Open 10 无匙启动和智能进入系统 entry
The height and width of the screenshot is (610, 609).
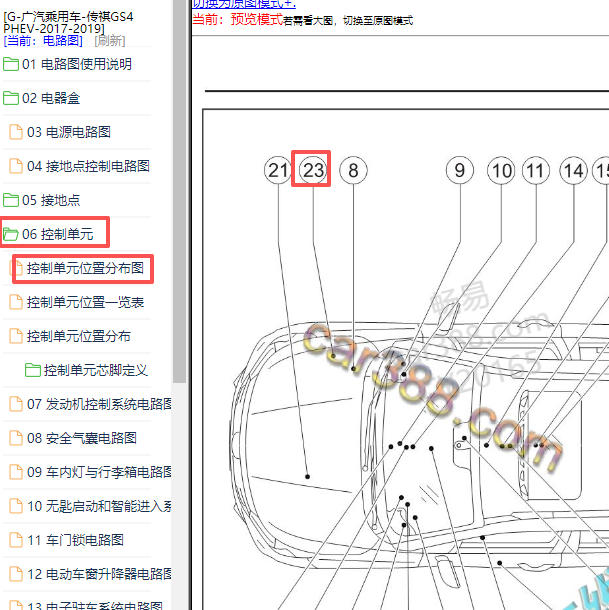99,506
